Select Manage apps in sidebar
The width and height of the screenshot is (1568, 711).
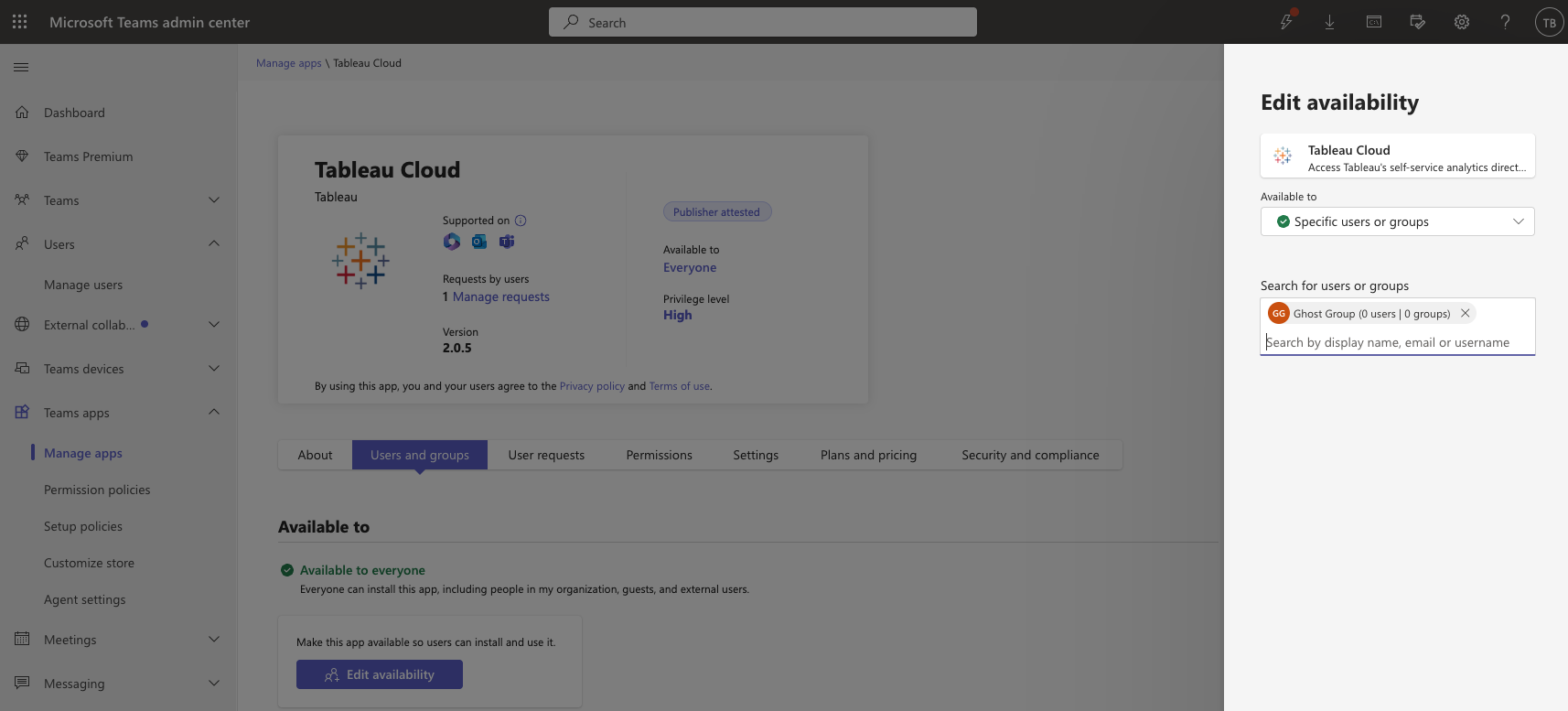(x=83, y=453)
